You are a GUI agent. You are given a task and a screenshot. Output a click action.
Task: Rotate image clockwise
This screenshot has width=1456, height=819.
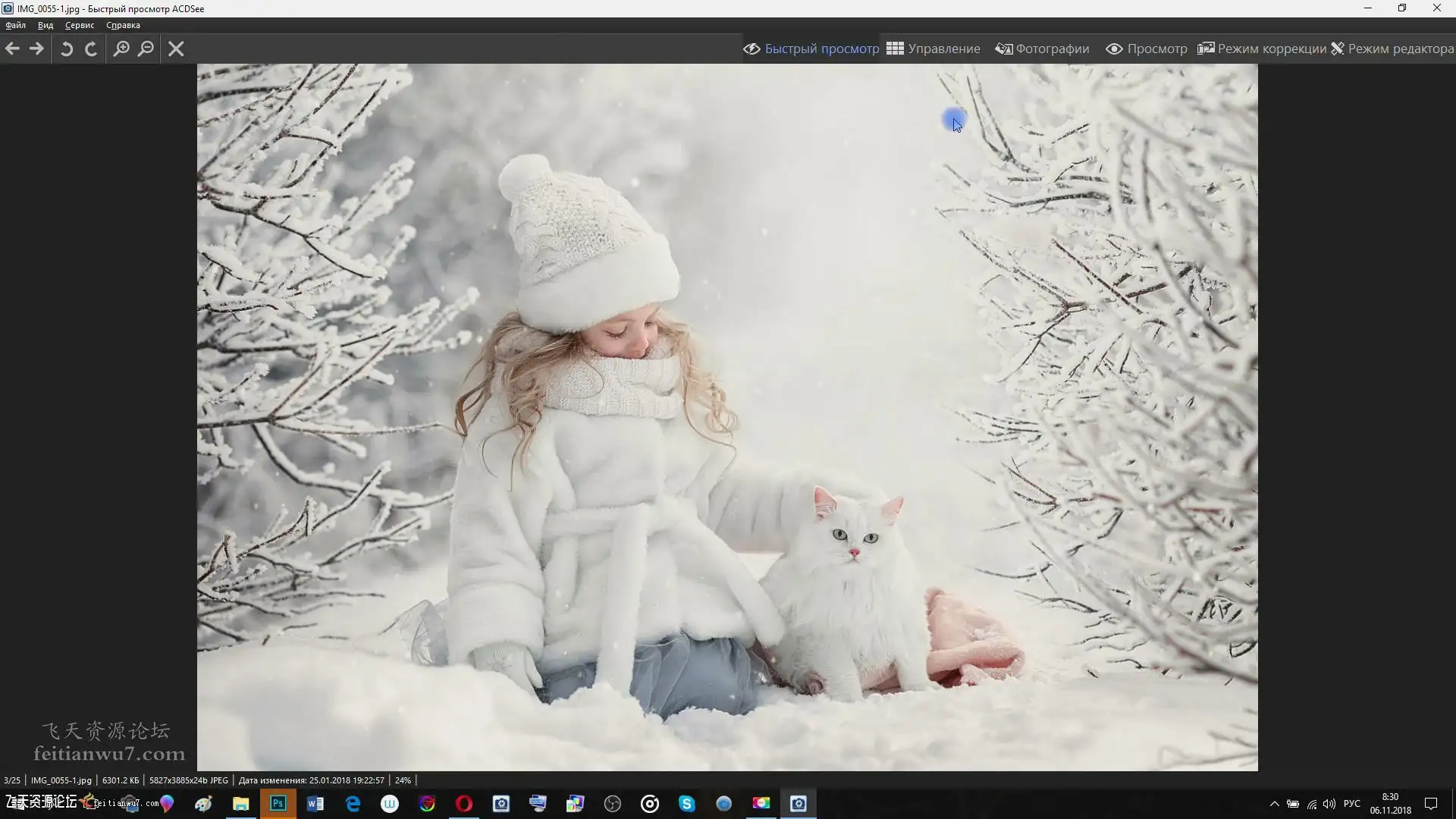(x=91, y=49)
